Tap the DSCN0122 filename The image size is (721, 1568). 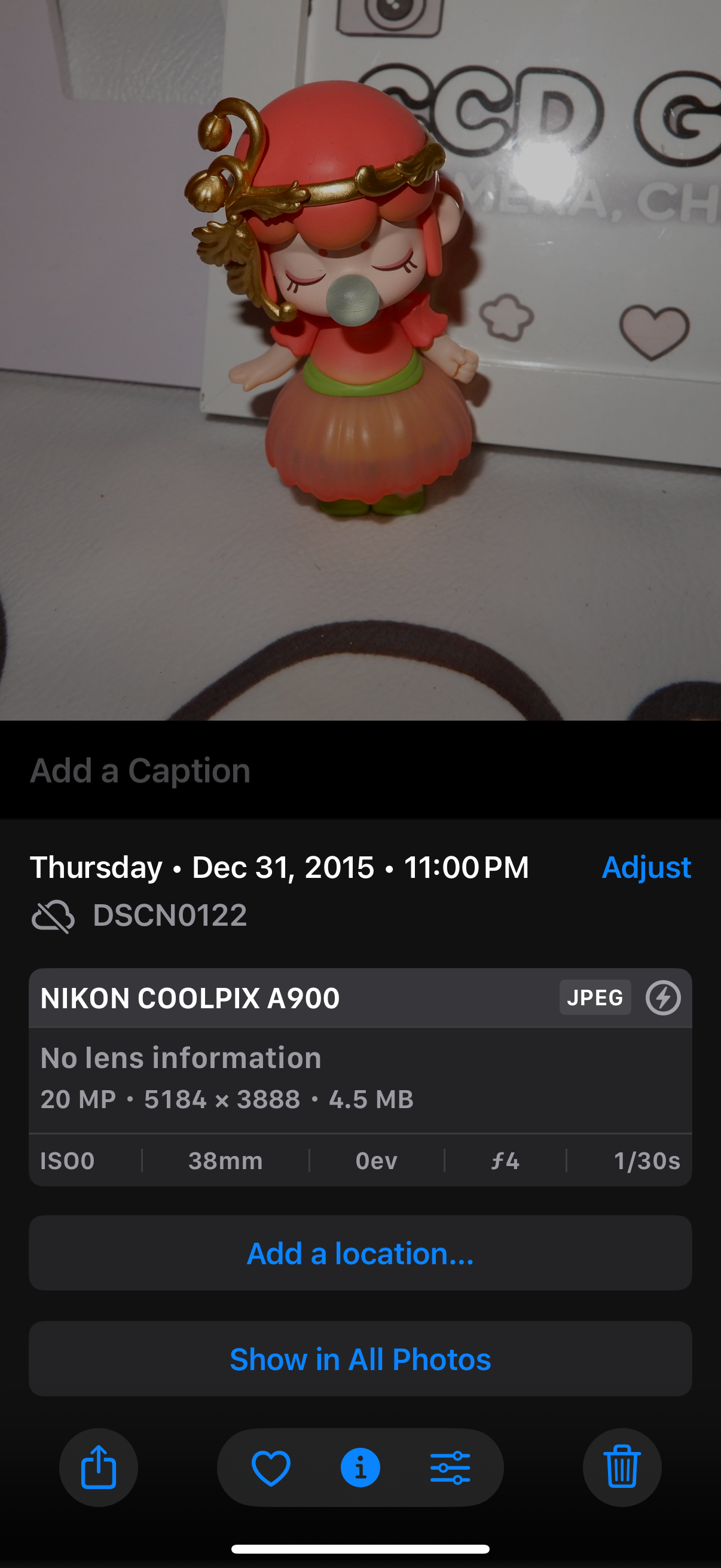point(170,916)
